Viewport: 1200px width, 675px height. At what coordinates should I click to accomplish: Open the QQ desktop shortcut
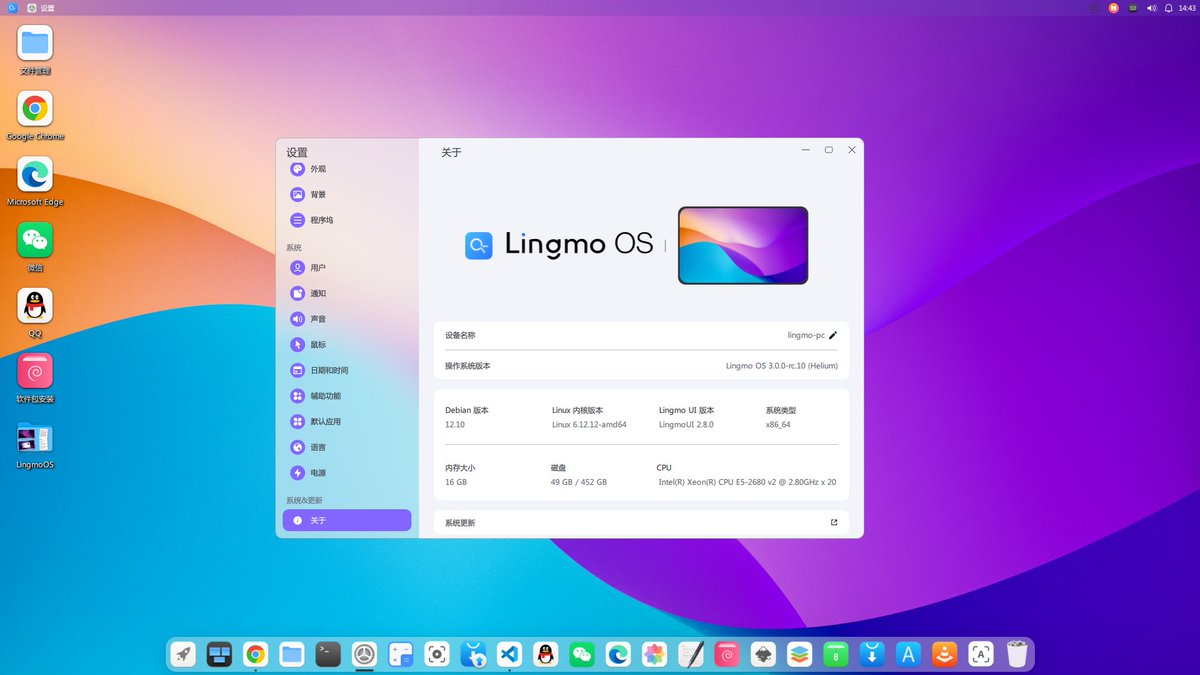pos(35,313)
